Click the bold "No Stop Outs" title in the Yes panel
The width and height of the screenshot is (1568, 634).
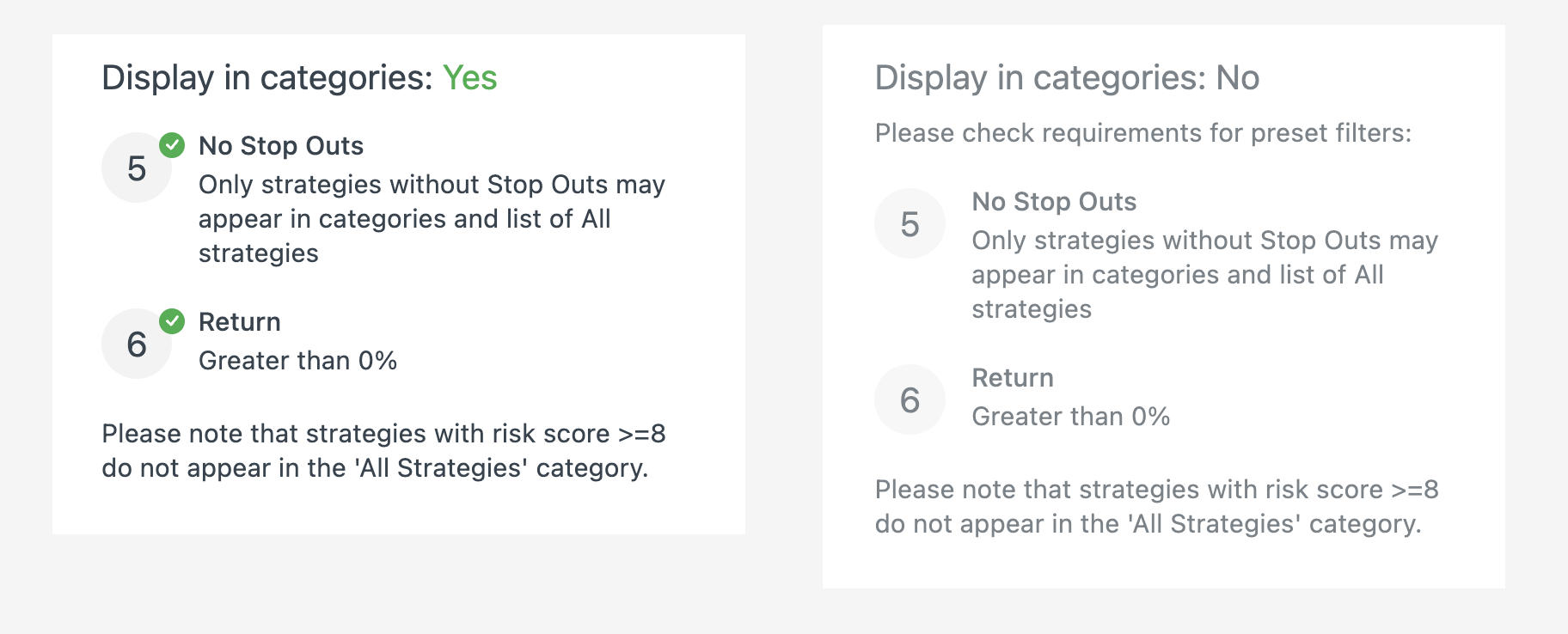pos(281,146)
